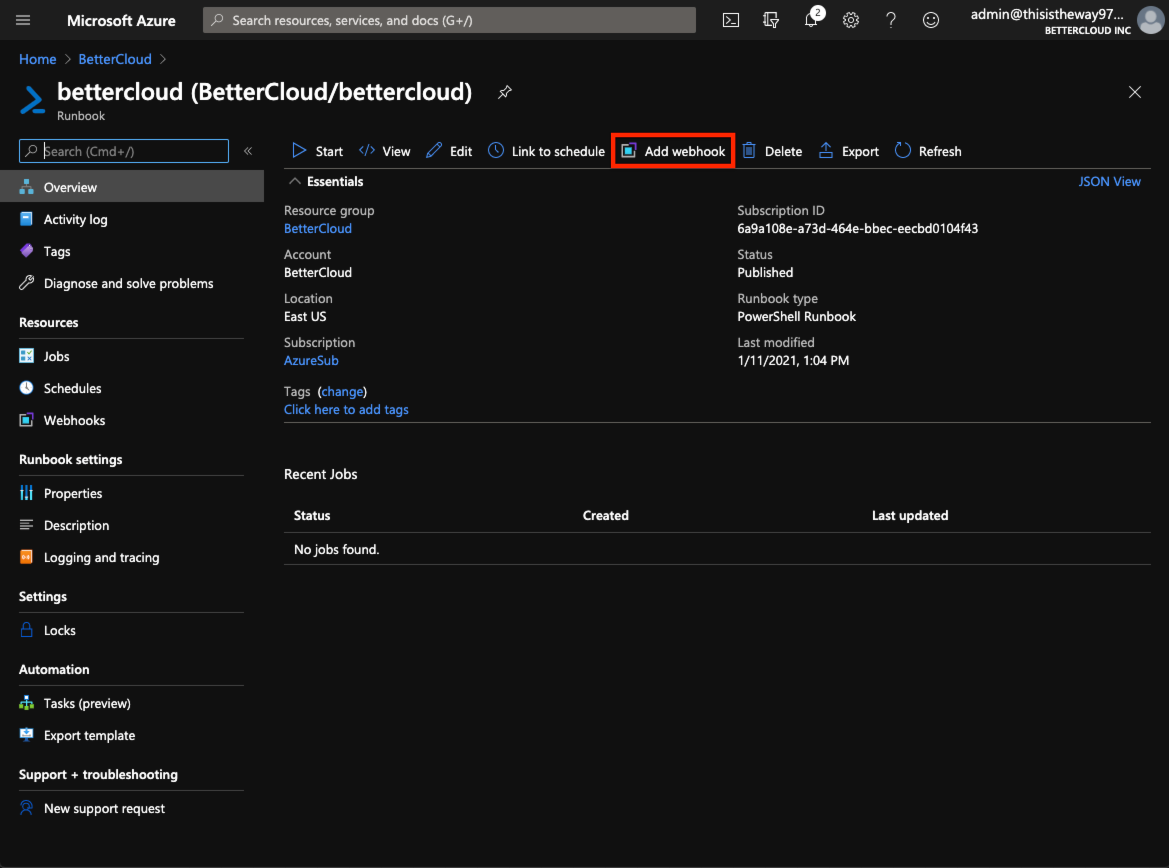
Task: Open the Settings gear in top bar
Action: point(851,20)
